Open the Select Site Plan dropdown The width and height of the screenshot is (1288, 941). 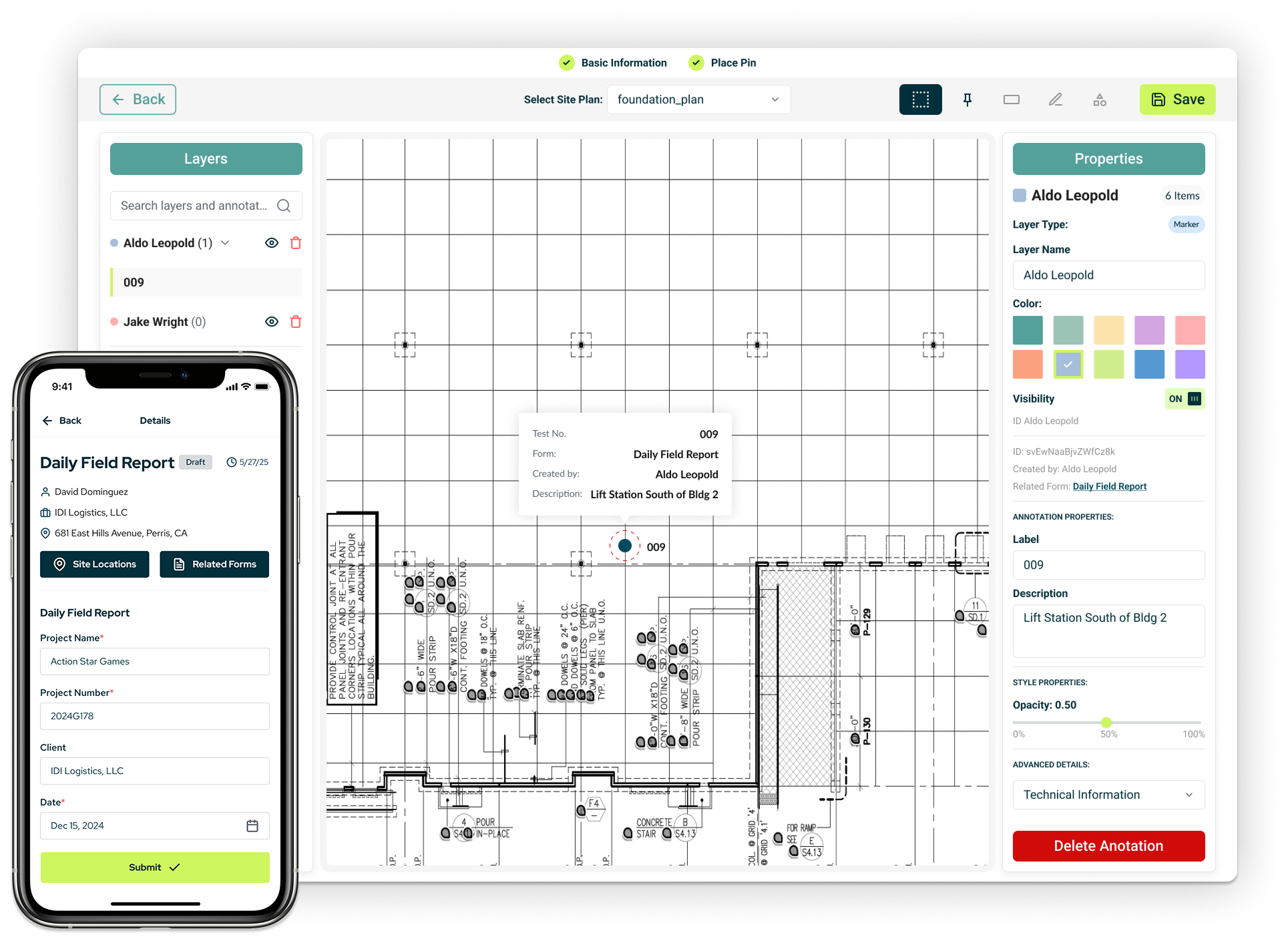pos(698,99)
